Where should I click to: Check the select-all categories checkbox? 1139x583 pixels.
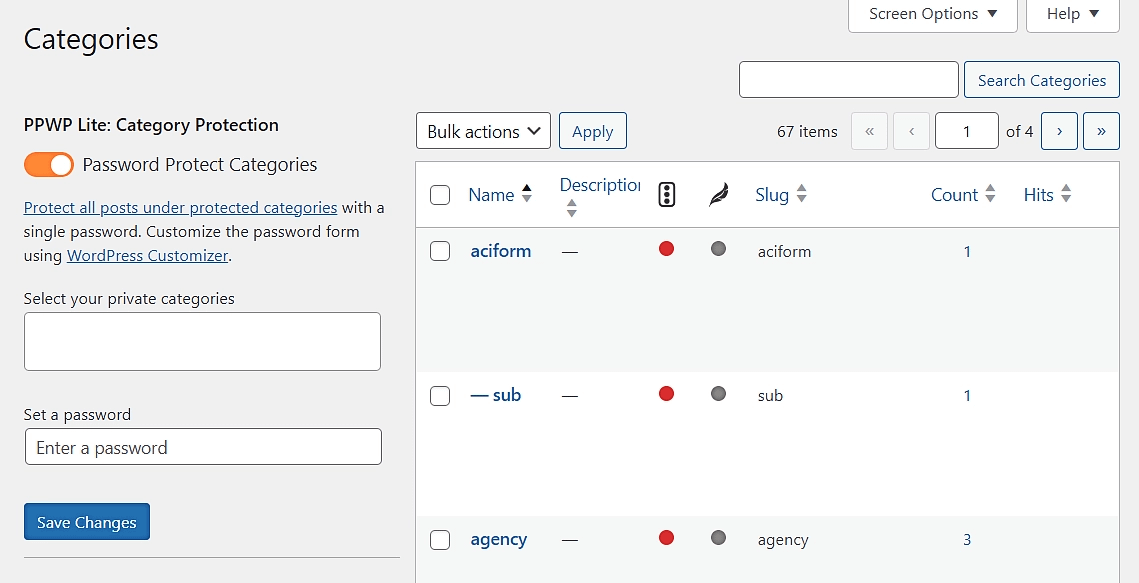pos(440,194)
